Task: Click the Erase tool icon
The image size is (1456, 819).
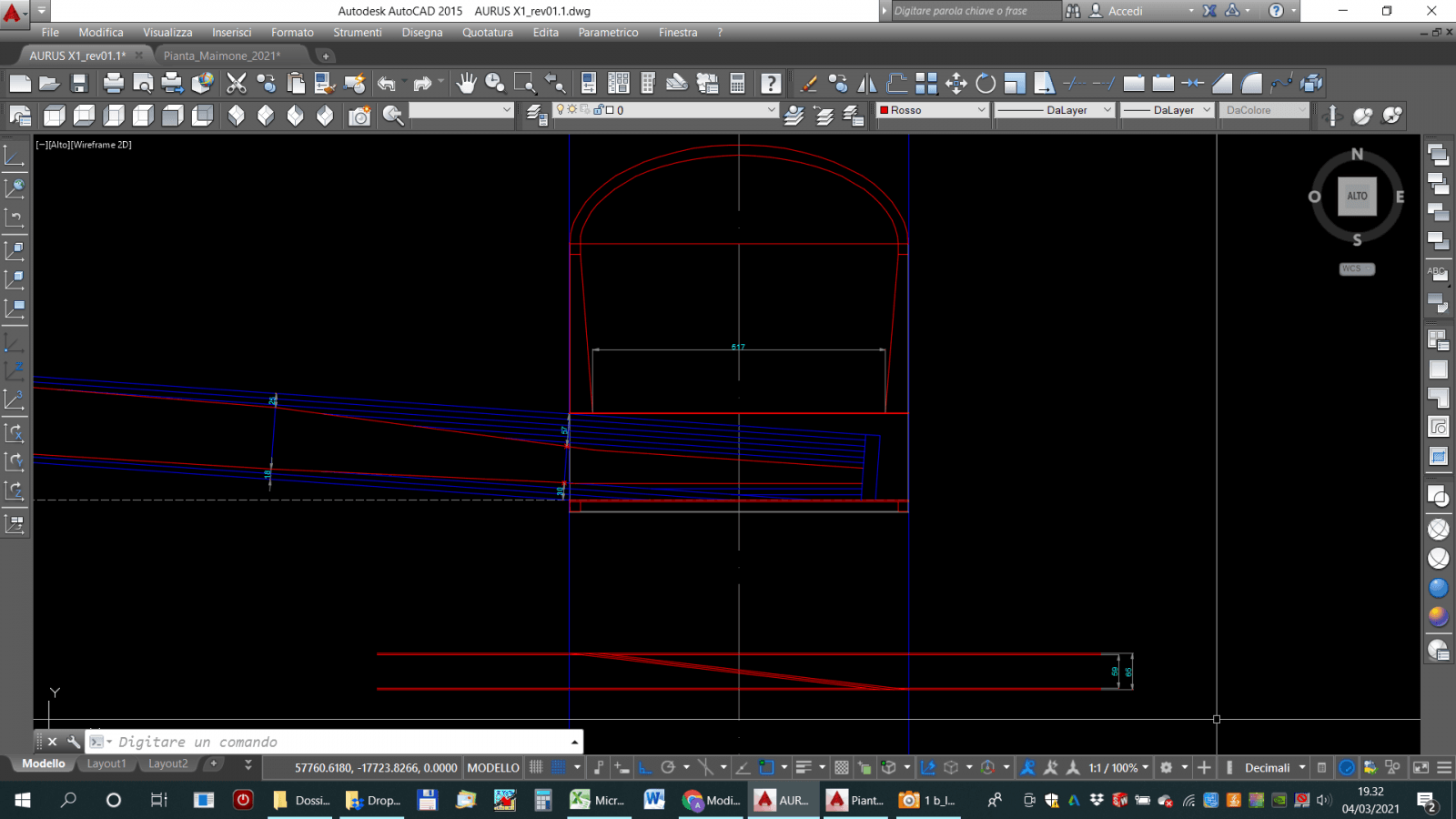Action: [x=808, y=84]
